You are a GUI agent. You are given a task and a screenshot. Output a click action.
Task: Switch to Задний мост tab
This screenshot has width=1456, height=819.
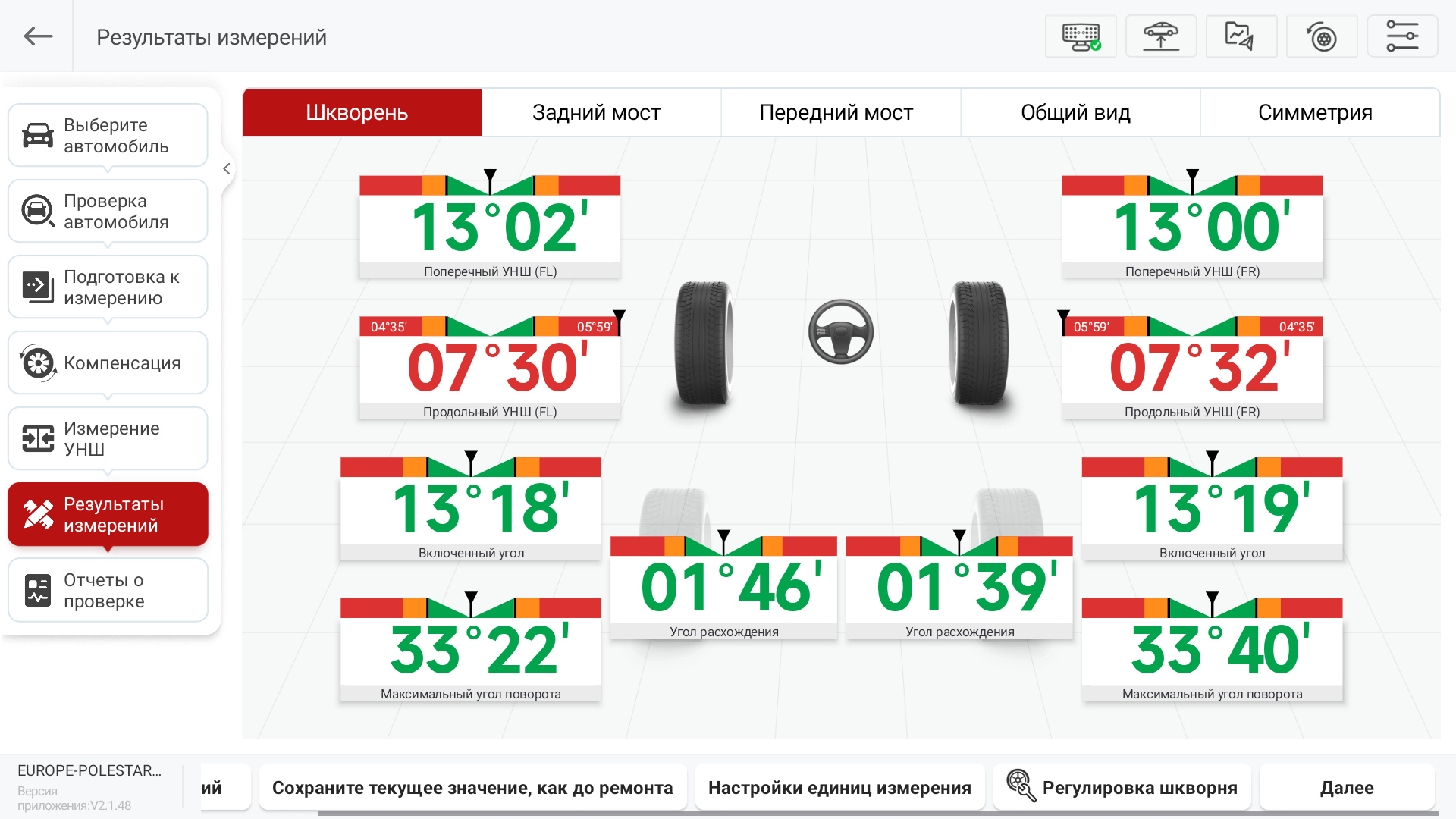coord(596,113)
